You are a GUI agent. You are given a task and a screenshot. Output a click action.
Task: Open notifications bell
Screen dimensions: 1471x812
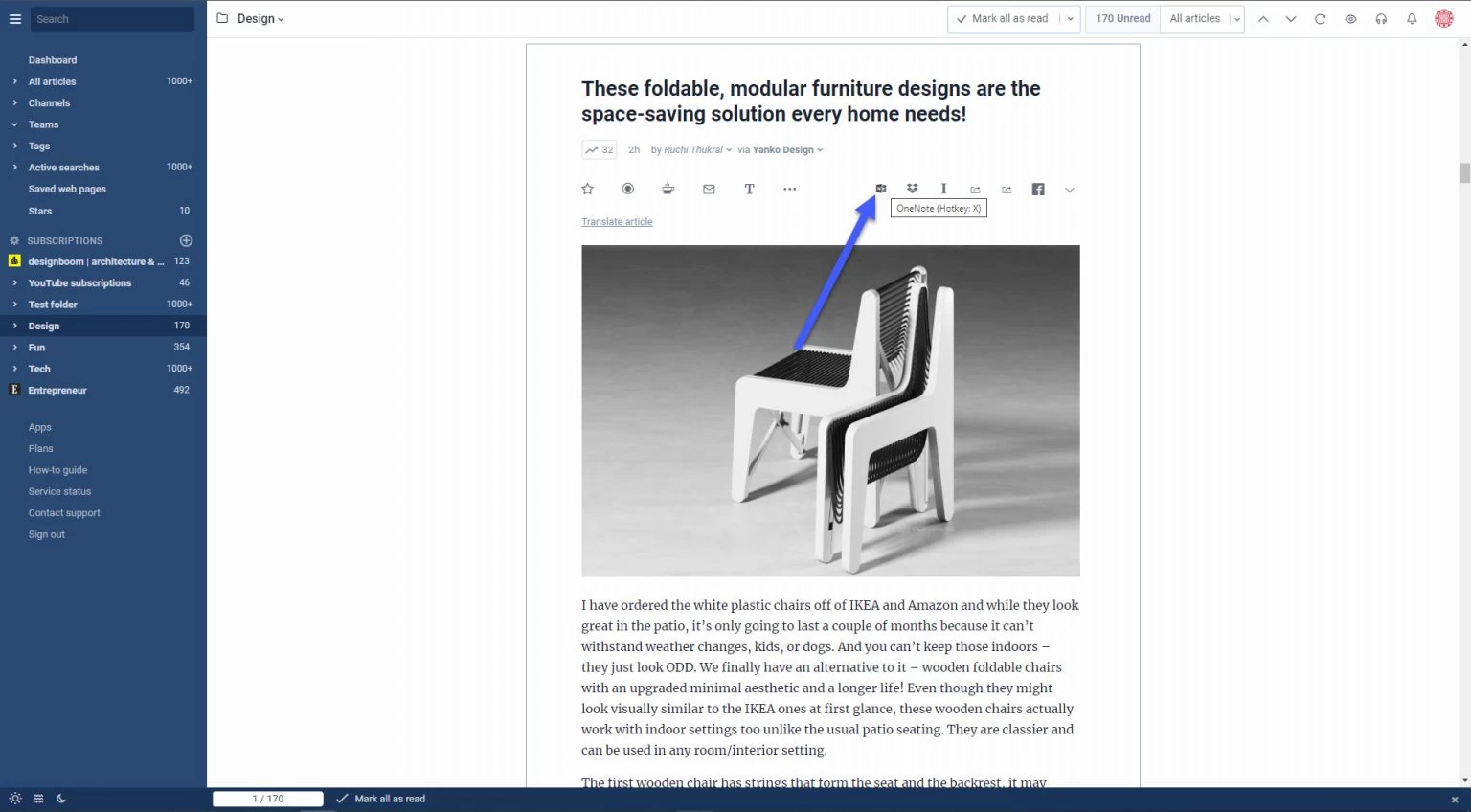1412,19
